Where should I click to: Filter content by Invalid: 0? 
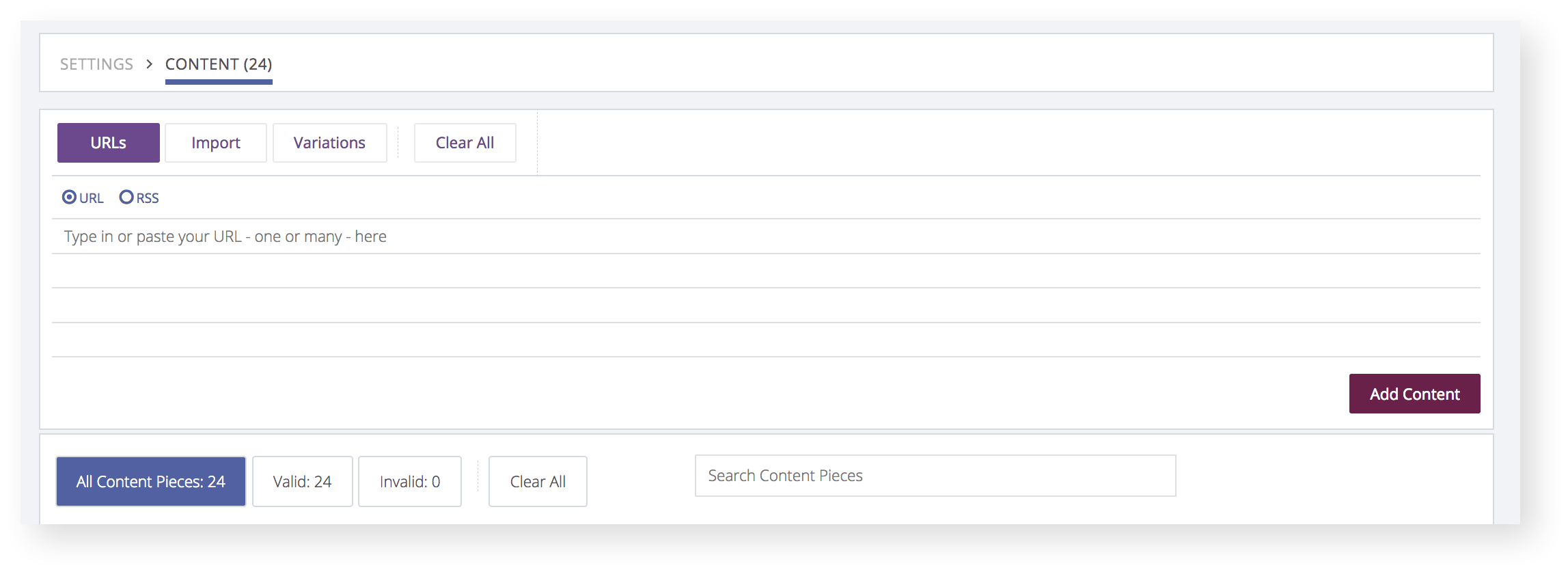click(x=409, y=481)
